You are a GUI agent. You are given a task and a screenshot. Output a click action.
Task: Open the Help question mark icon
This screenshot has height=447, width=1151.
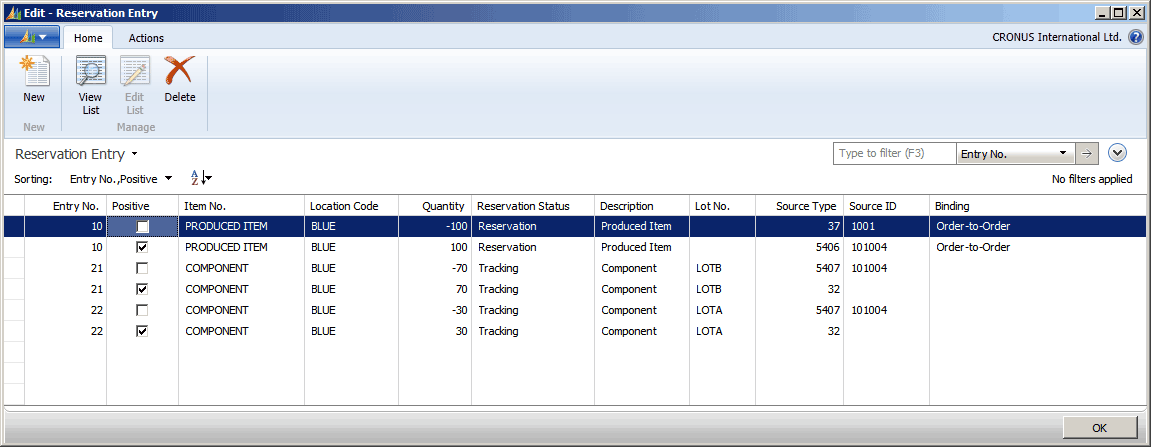[1136, 38]
